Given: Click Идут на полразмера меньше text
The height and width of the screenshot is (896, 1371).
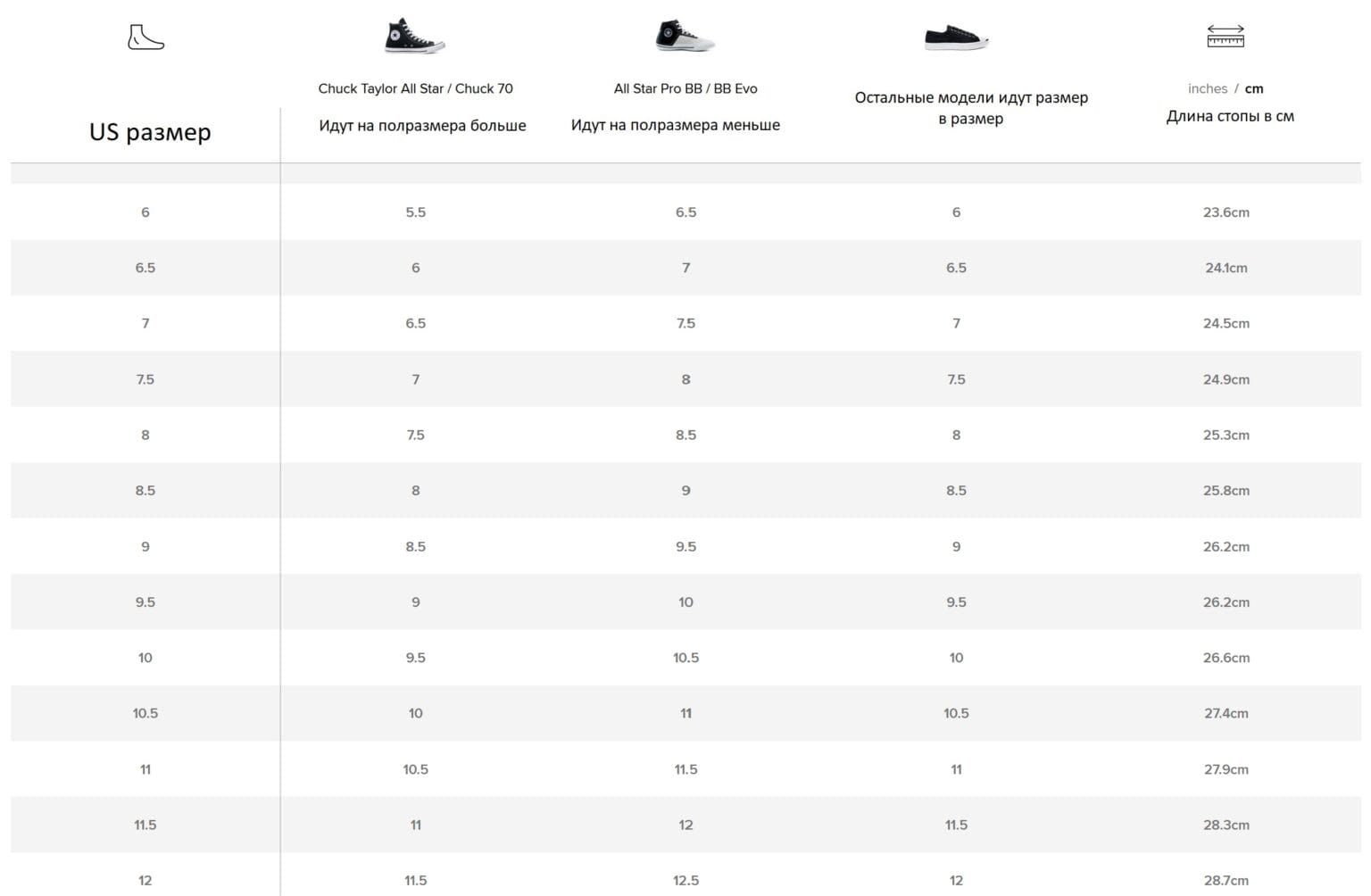Looking at the screenshot, I should point(676,125).
